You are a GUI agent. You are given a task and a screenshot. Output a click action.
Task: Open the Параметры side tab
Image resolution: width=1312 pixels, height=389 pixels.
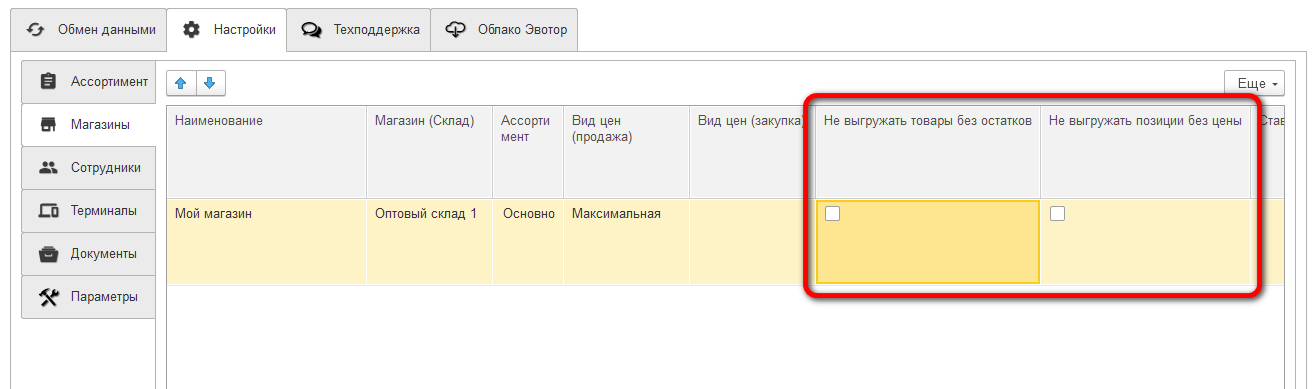pyautogui.click(x=88, y=297)
